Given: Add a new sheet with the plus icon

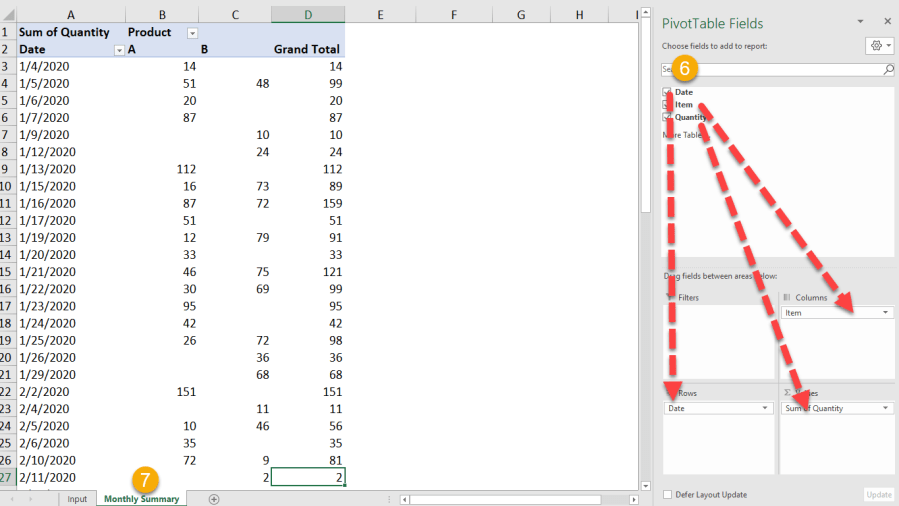Looking at the screenshot, I should click(214, 499).
